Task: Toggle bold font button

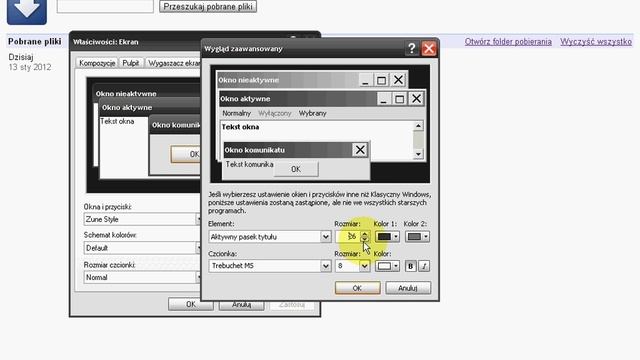Action: [x=410, y=266]
